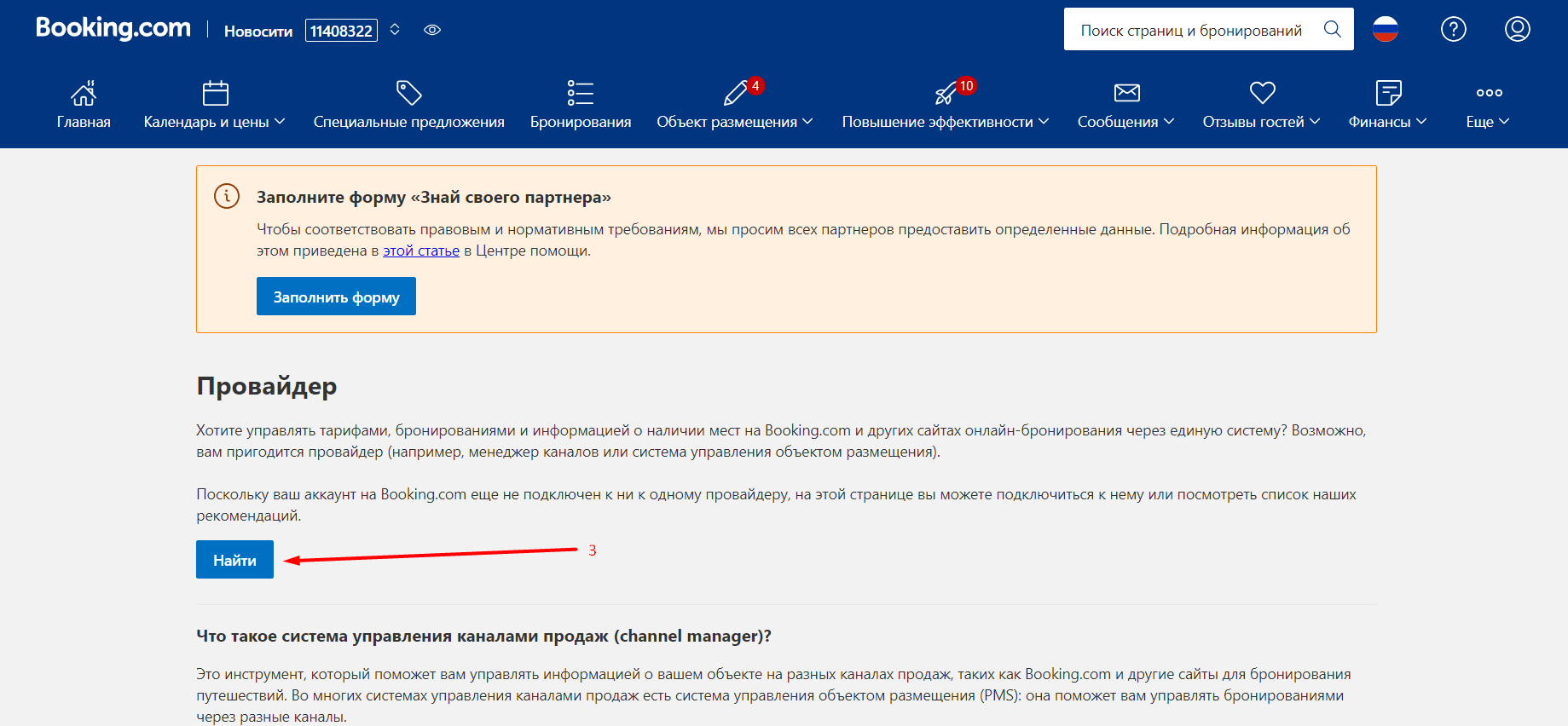Click the calendar icon above Календарь и цены
This screenshot has height=726, width=1568.
tap(216, 93)
